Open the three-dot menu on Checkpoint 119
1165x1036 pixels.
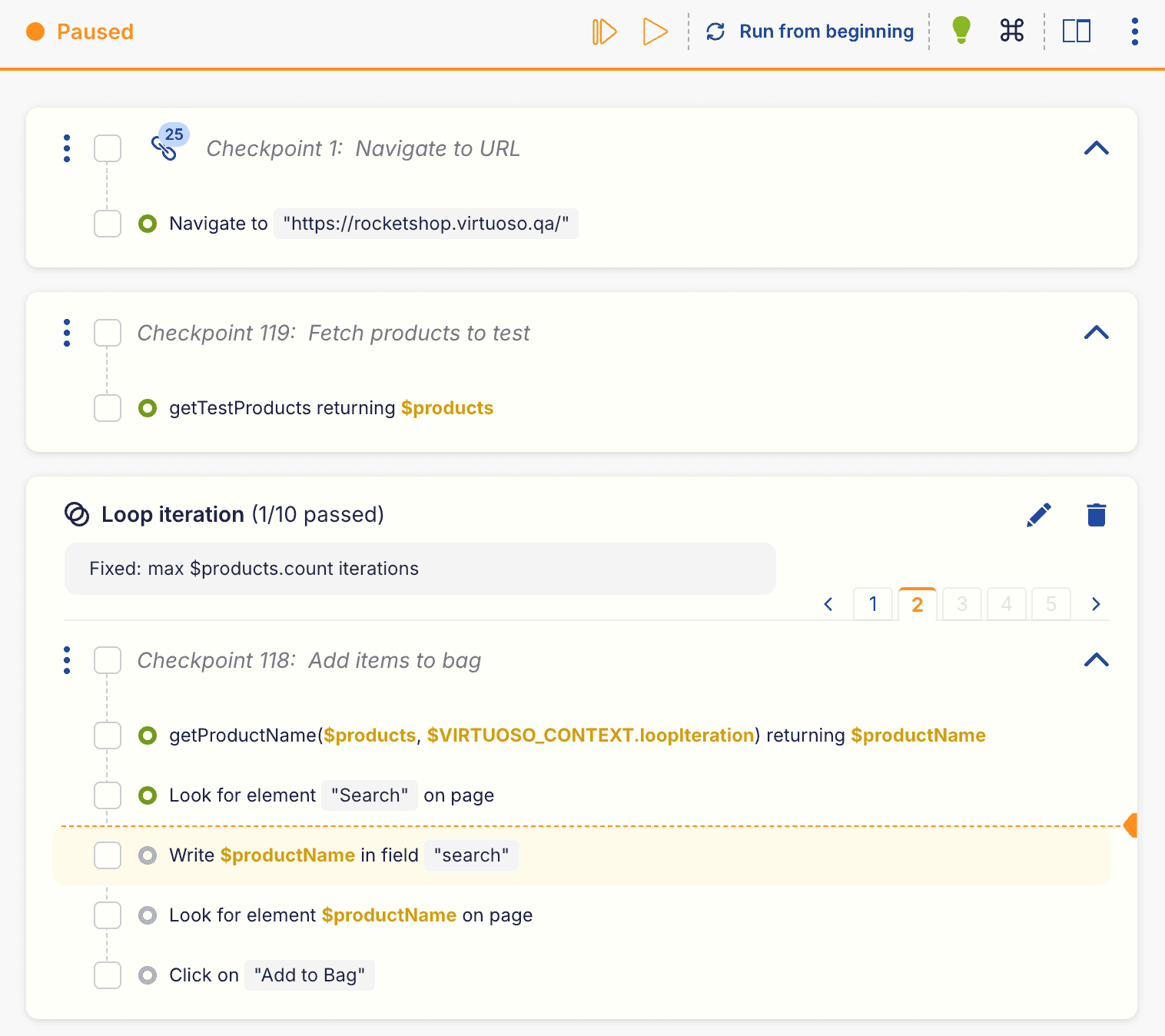pos(67,333)
